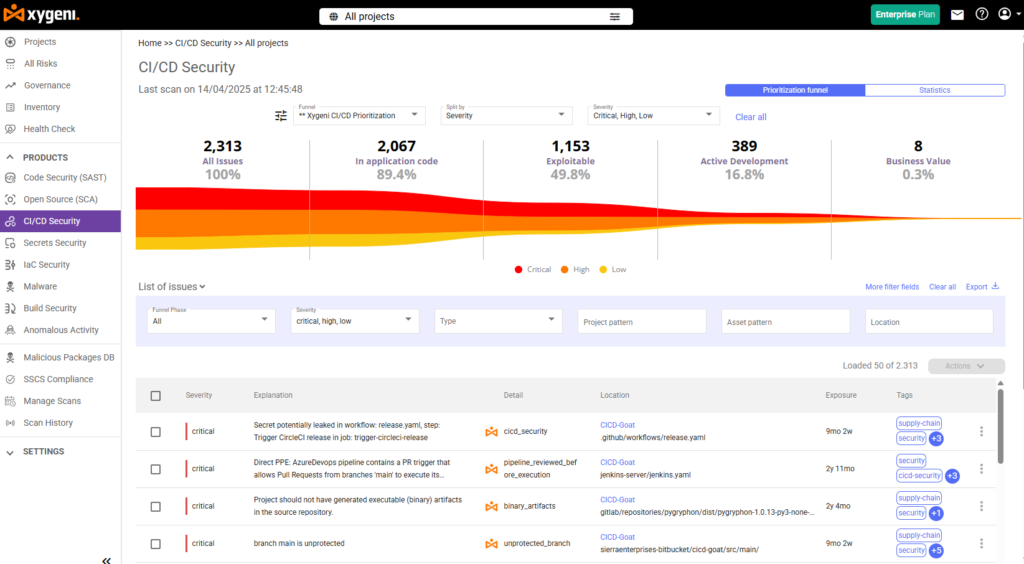Click the Projects sidebar icon
Viewport: 1024px width, 564px height.
click(10, 42)
